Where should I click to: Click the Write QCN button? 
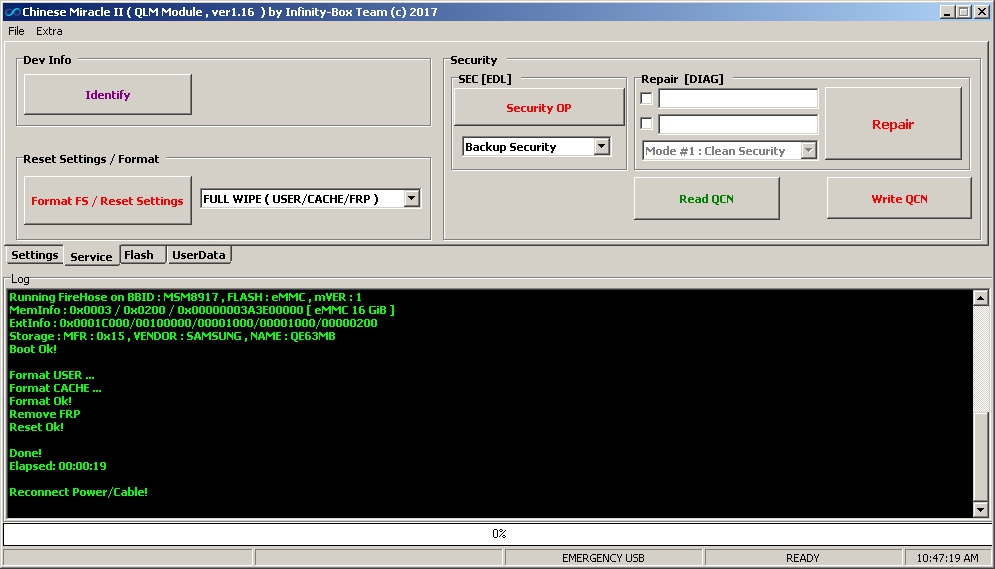pos(899,199)
